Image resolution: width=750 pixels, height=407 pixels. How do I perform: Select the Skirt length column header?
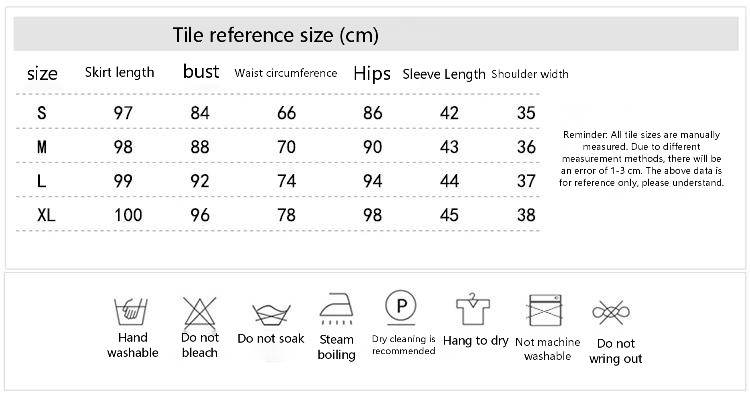[120, 73]
